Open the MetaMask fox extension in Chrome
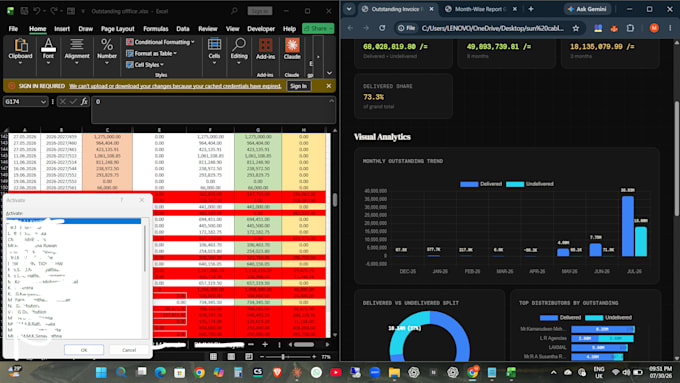 tap(614, 28)
